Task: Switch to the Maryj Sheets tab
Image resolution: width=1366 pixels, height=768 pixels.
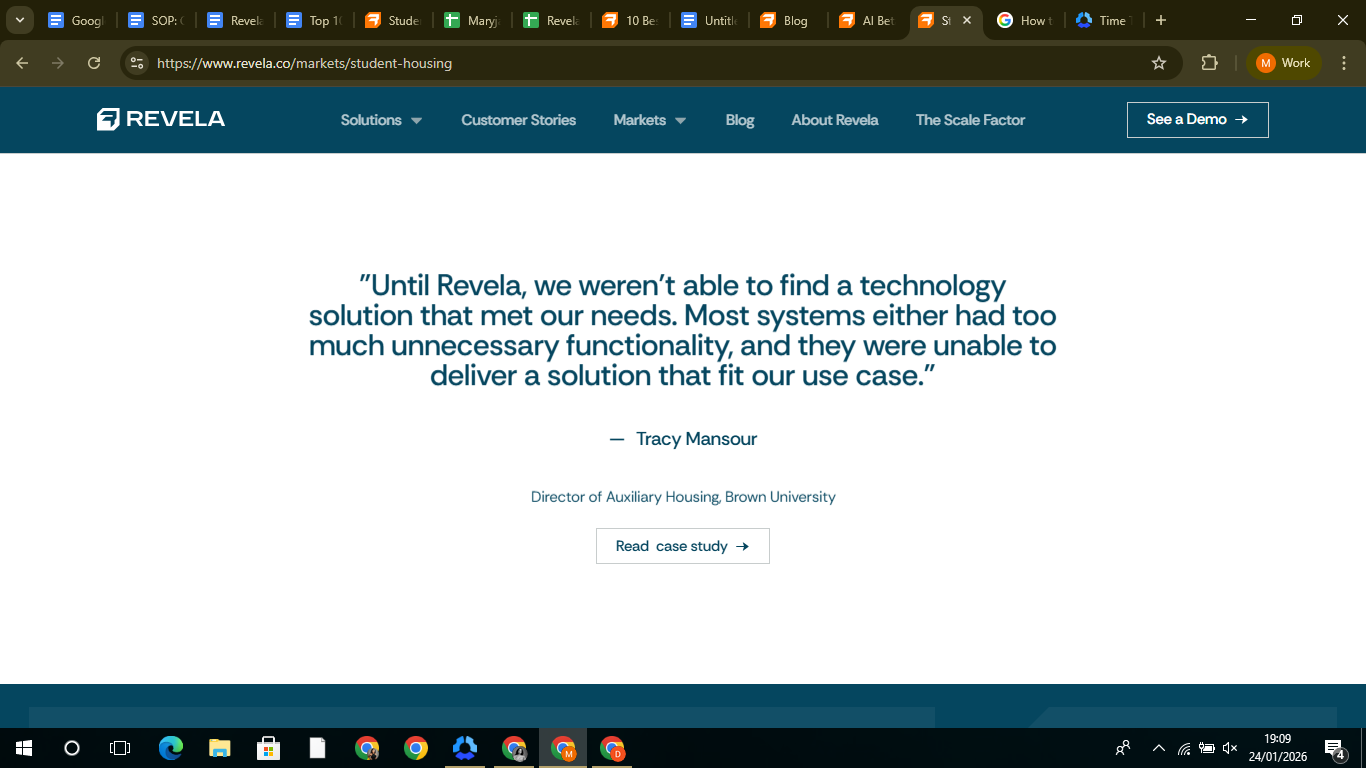Action: (471, 20)
